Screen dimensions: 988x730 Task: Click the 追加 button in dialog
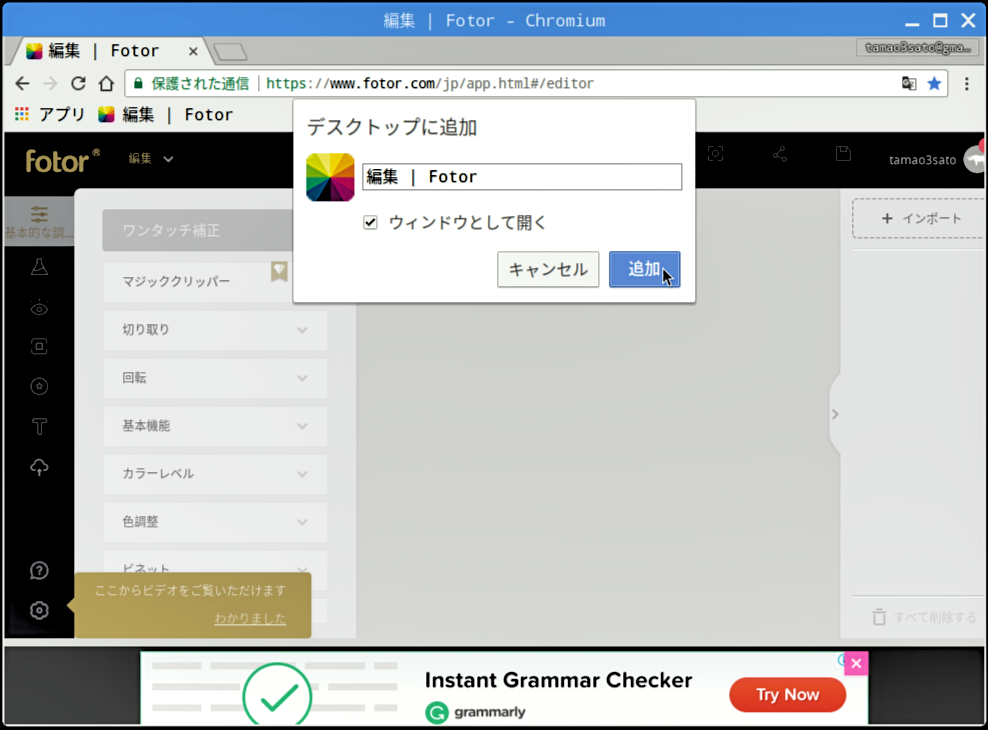(x=644, y=269)
